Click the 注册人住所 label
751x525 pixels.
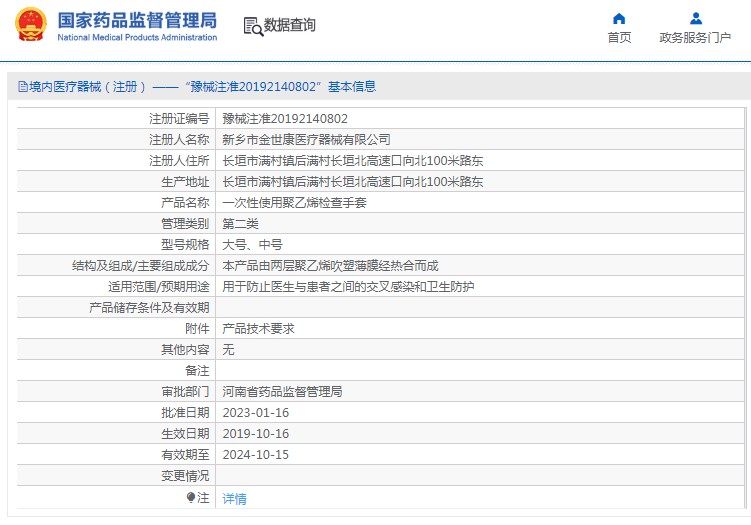click(179, 160)
